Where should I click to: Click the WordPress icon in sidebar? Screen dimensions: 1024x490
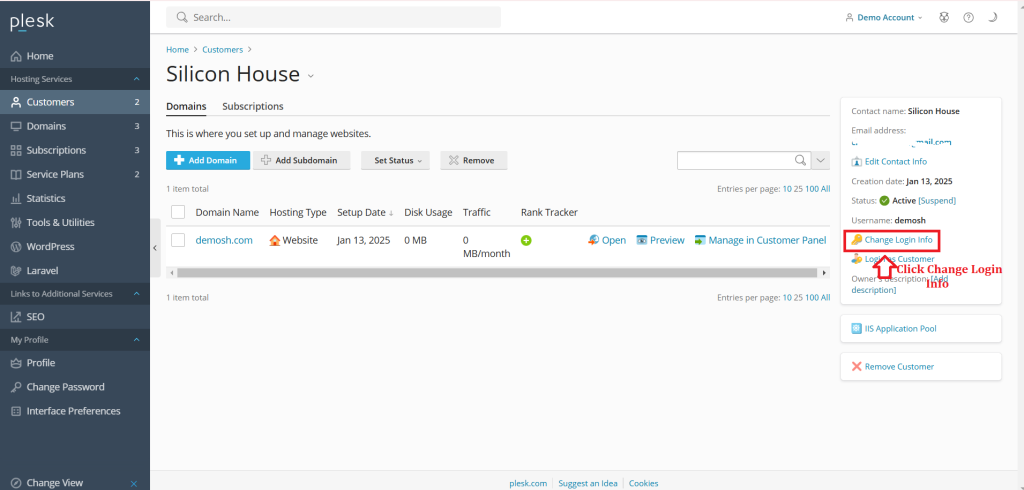16,247
